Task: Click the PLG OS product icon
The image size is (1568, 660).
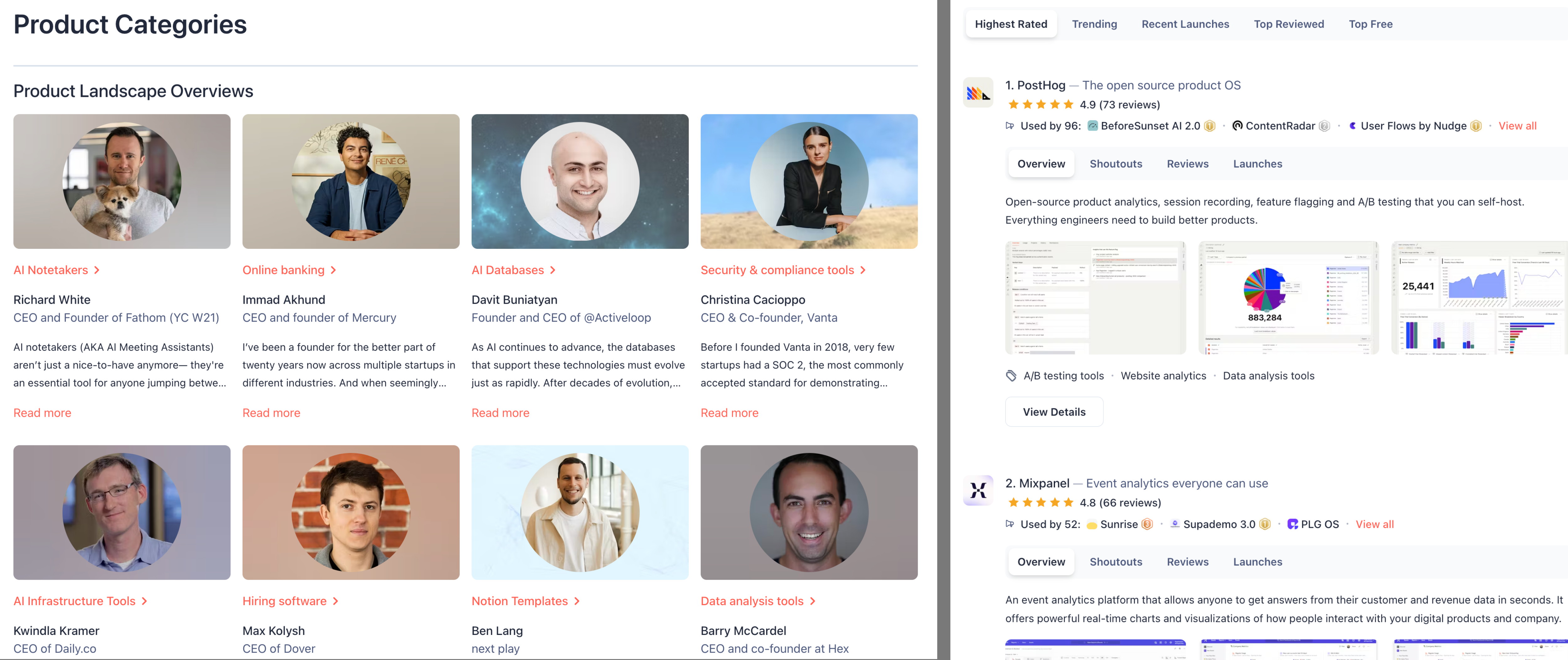Action: 1292,524
